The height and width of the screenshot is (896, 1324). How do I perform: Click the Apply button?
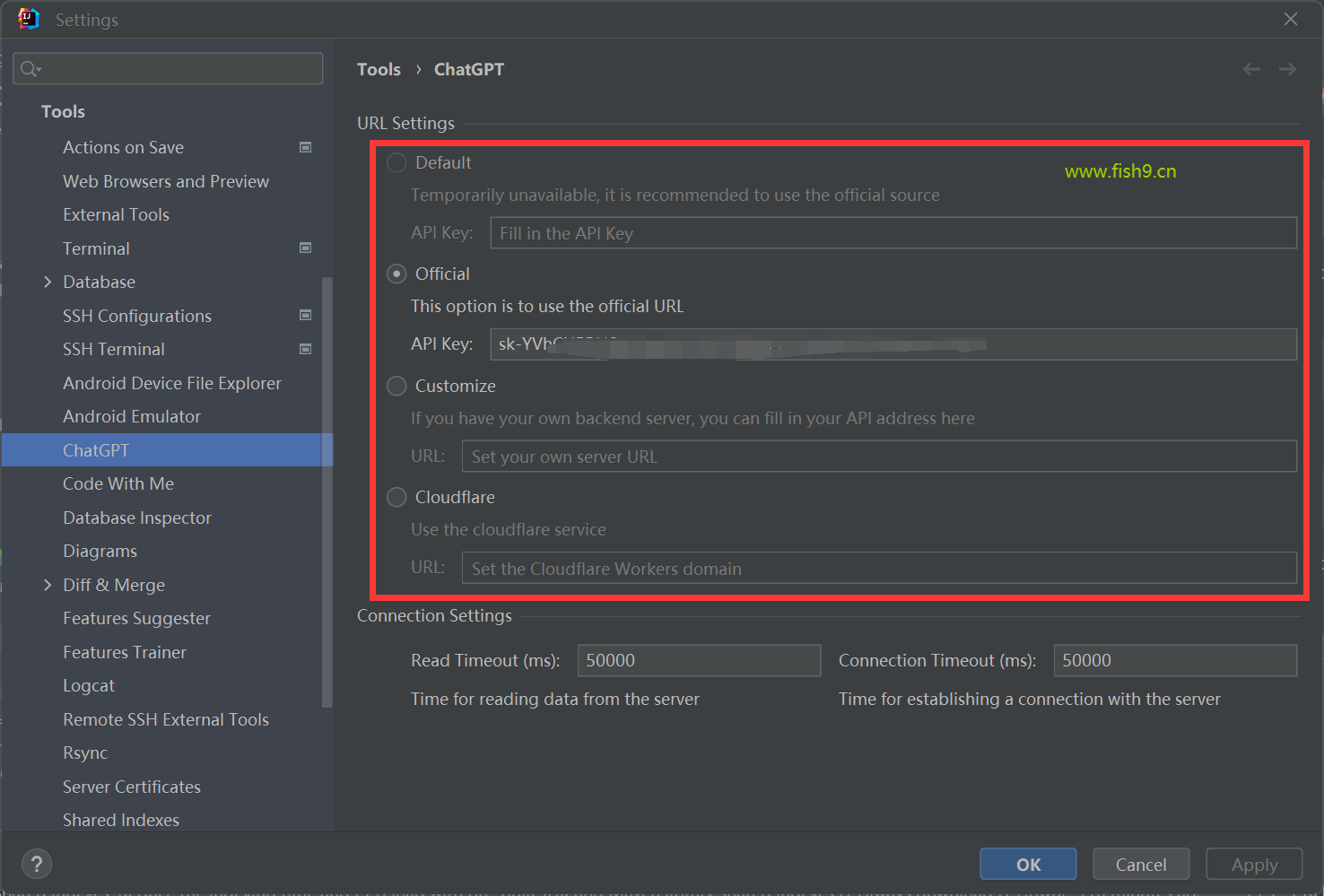[1254, 864]
